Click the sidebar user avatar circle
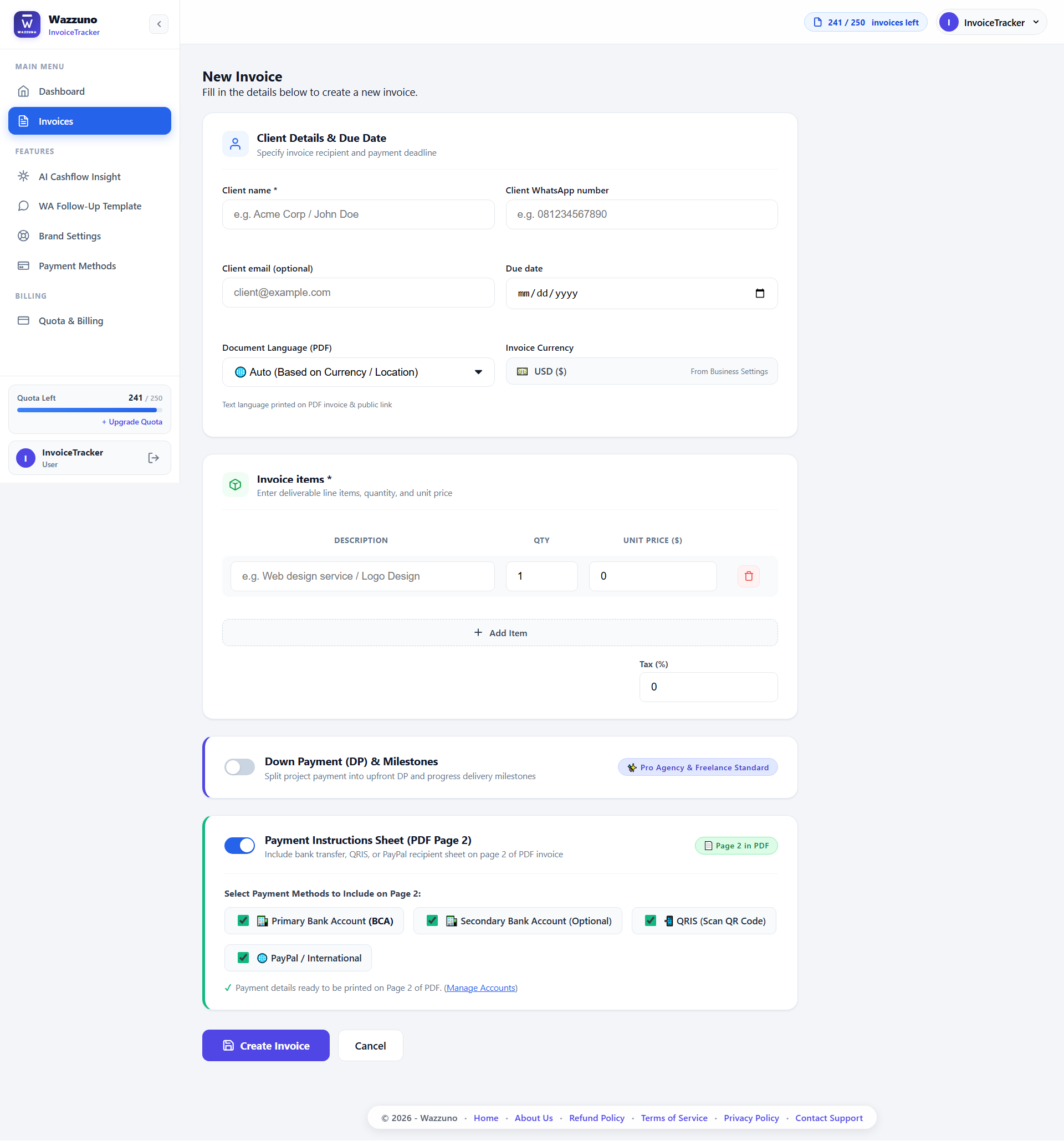 pyautogui.click(x=26, y=458)
